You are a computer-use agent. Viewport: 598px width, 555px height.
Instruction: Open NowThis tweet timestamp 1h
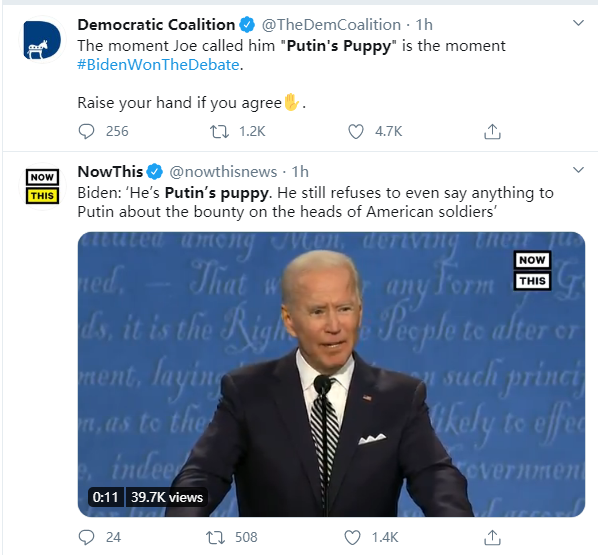300,172
